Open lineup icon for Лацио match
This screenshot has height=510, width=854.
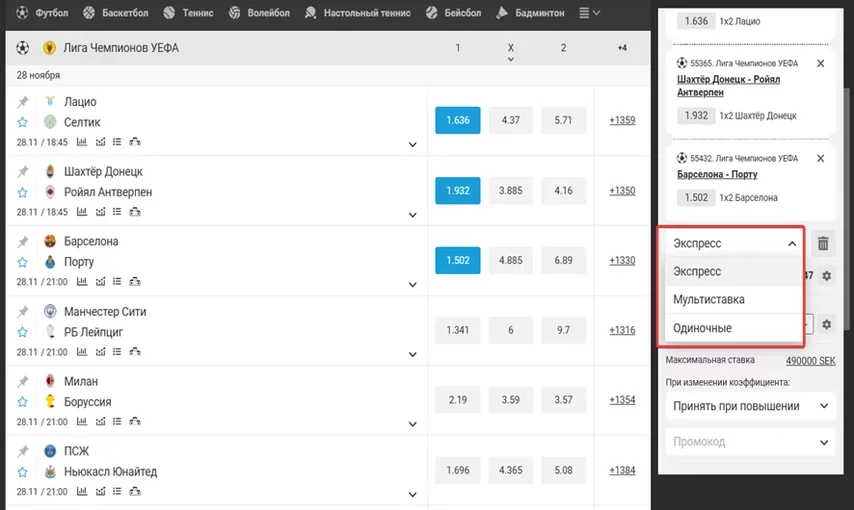[135, 142]
